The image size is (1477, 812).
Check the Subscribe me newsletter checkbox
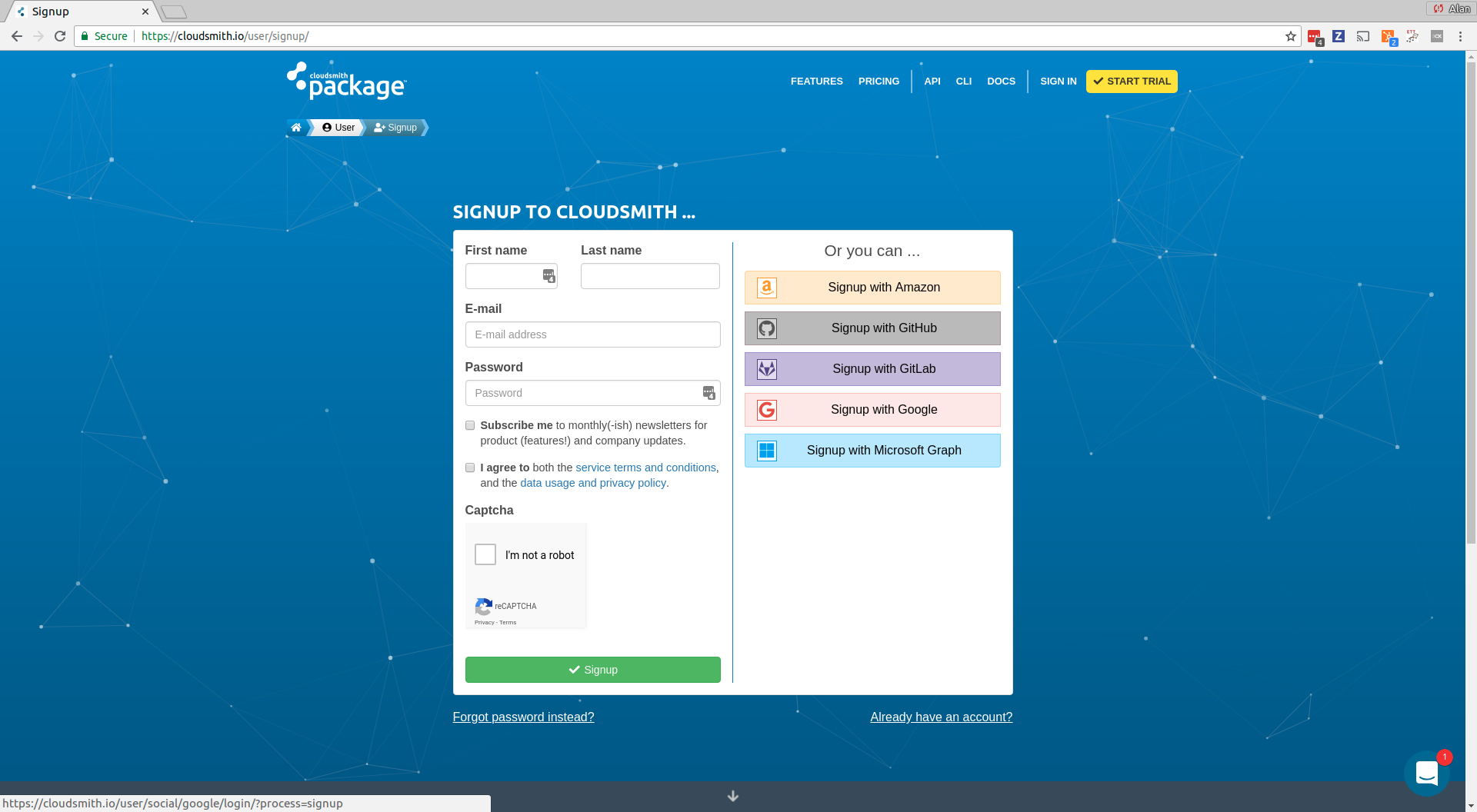470,425
